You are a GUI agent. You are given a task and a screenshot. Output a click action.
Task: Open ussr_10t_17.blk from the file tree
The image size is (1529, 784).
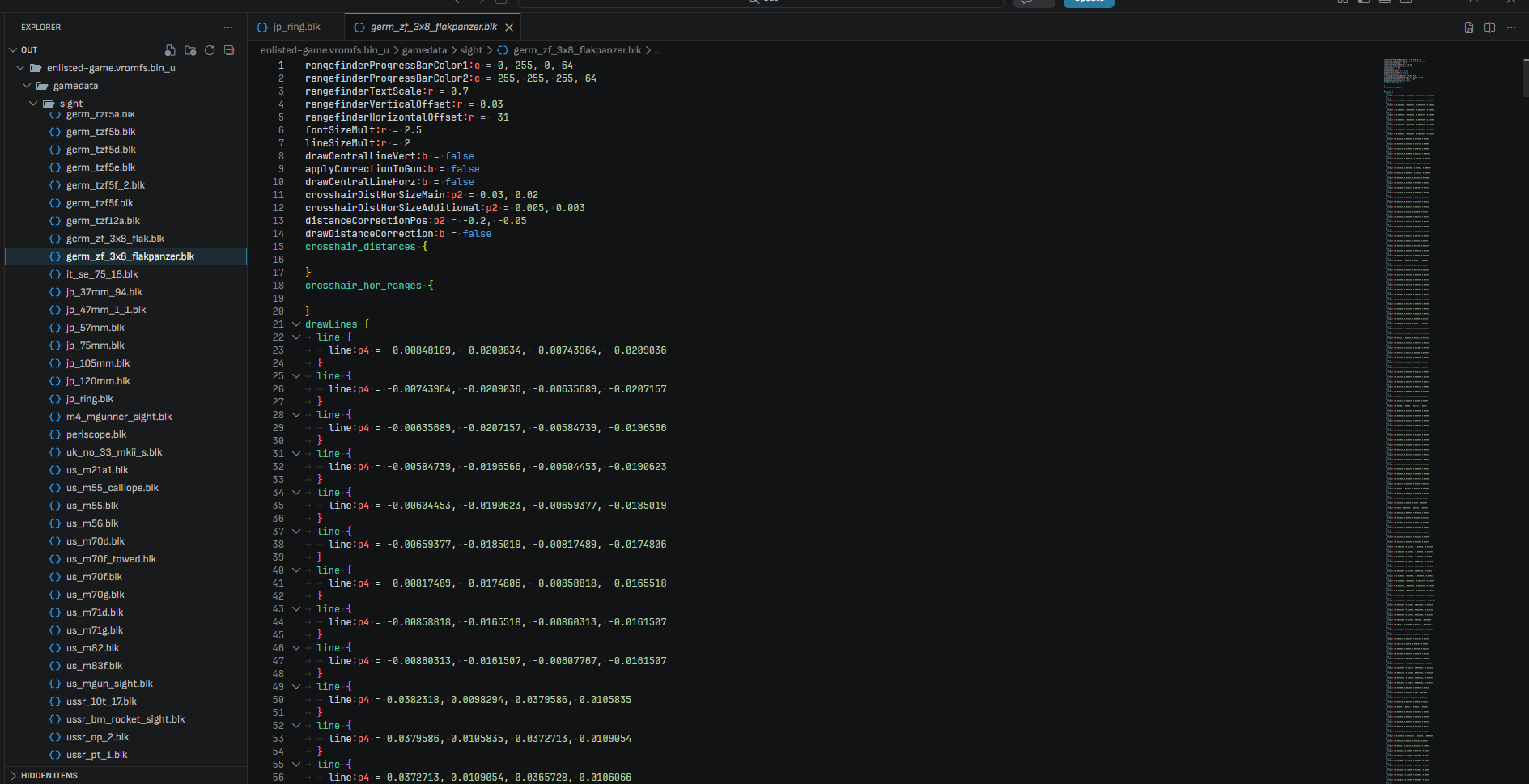125,701
